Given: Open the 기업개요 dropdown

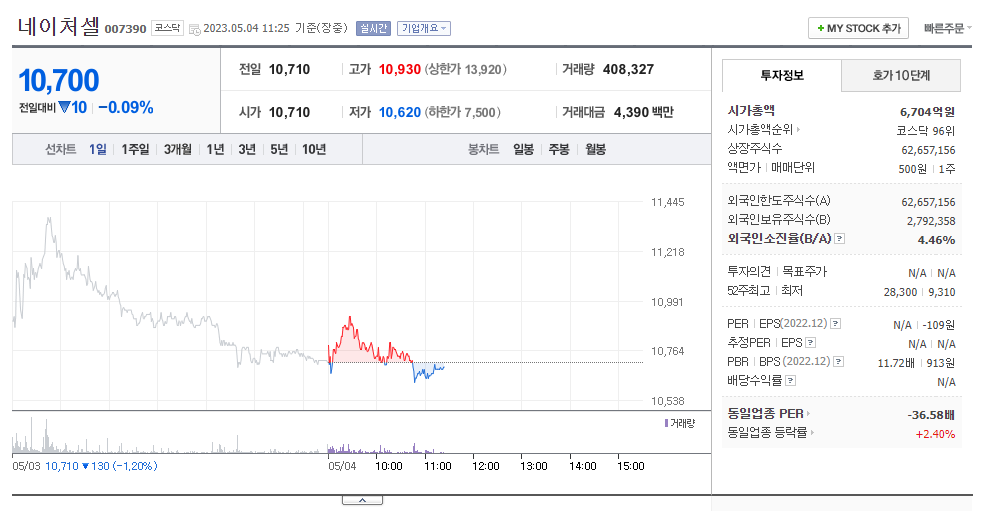Looking at the screenshot, I should [x=423, y=29].
